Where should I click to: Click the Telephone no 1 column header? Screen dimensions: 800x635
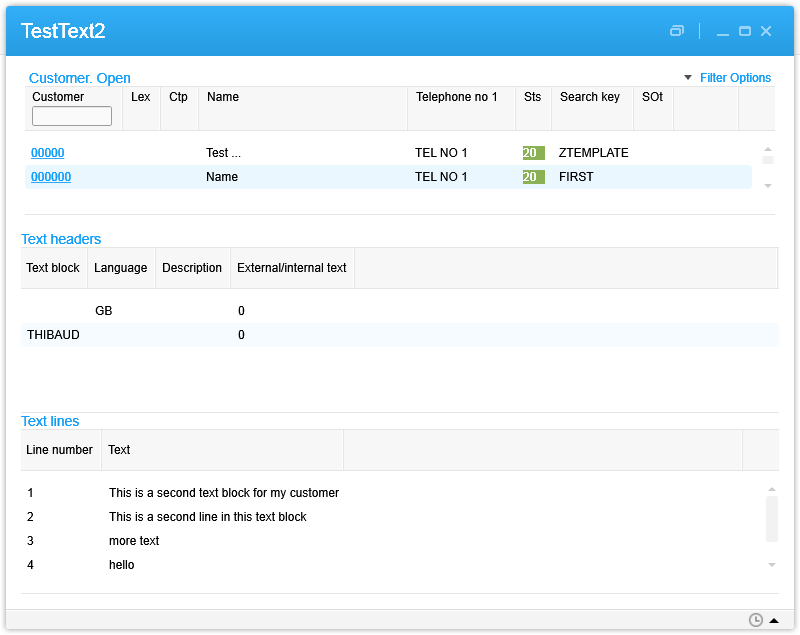coord(456,97)
